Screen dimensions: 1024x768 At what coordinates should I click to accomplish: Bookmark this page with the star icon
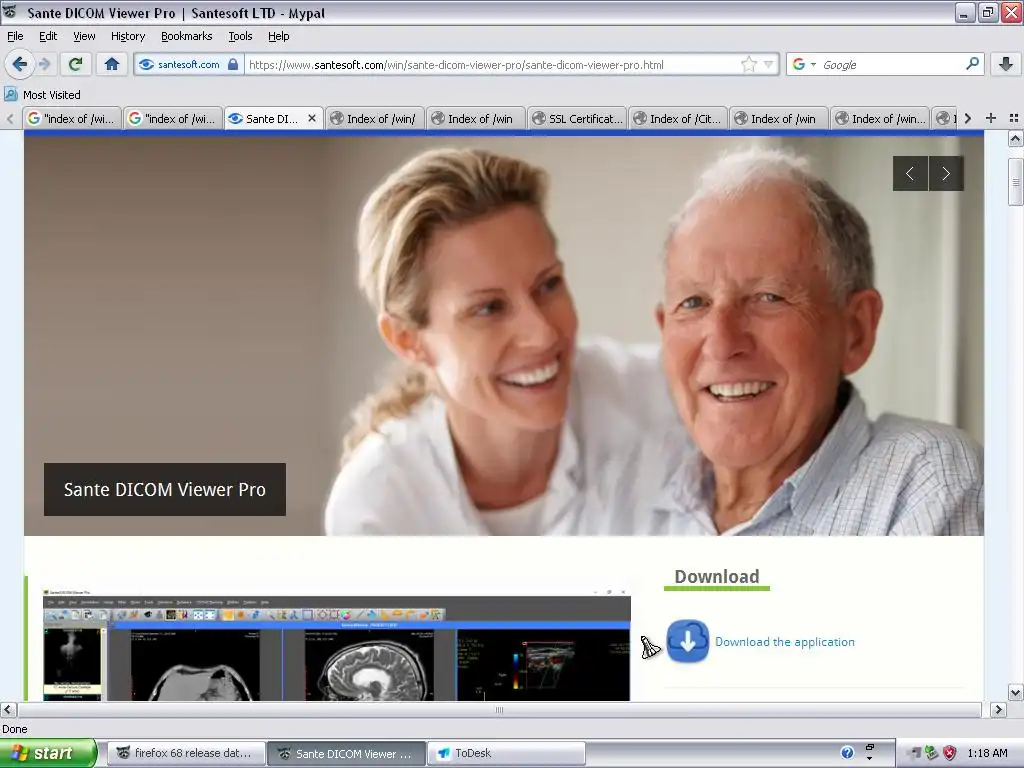point(748,64)
